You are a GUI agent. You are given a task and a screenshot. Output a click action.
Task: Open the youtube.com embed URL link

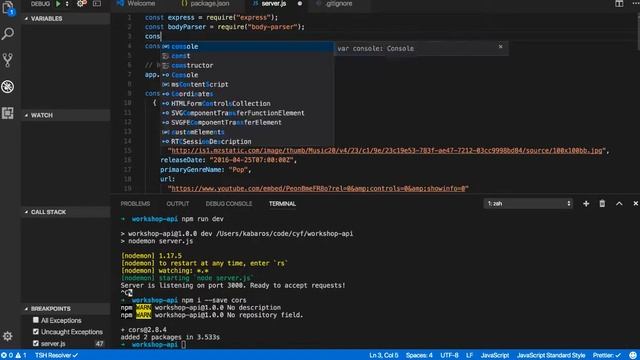pos(318,189)
